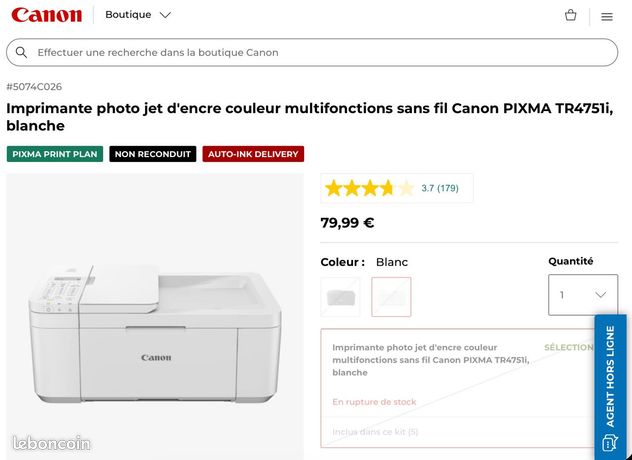Open the 3.7 (179) reviews link

click(440, 188)
